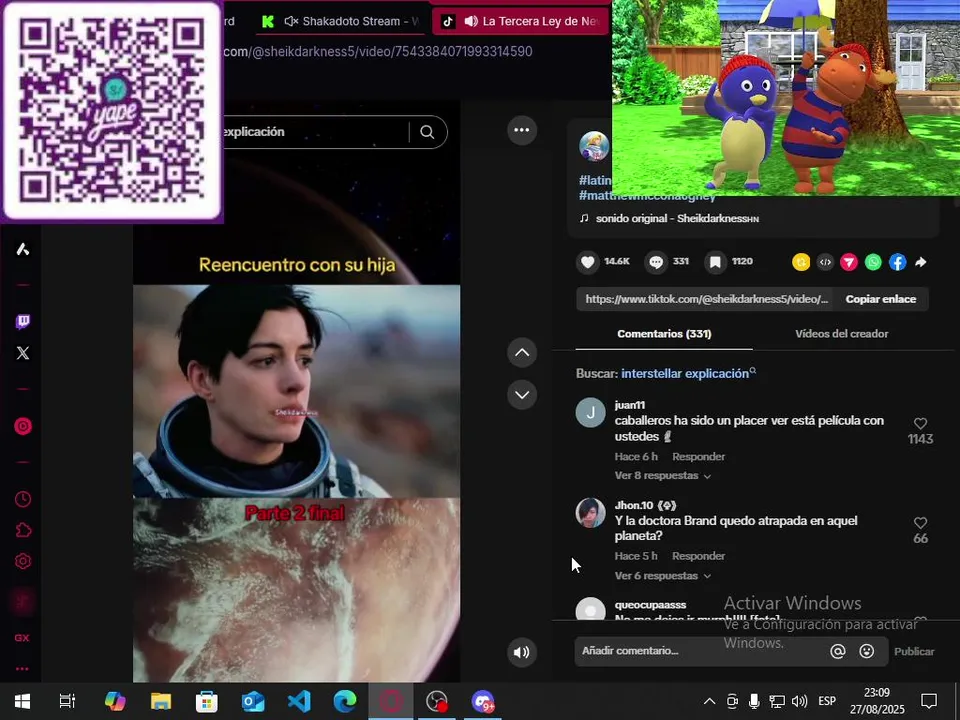This screenshot has height=720, width=960.
Task: Open Microsoft Edge from taskbar
Action: click(x=345, y=701)
